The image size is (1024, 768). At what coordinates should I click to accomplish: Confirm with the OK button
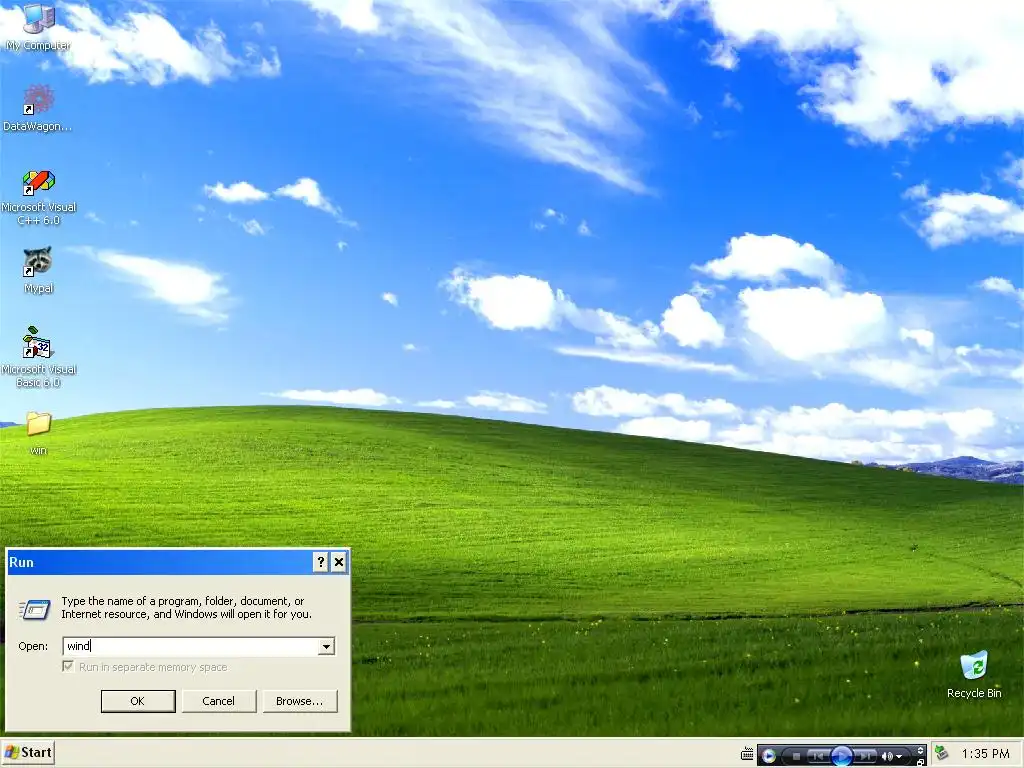point(138,701)
